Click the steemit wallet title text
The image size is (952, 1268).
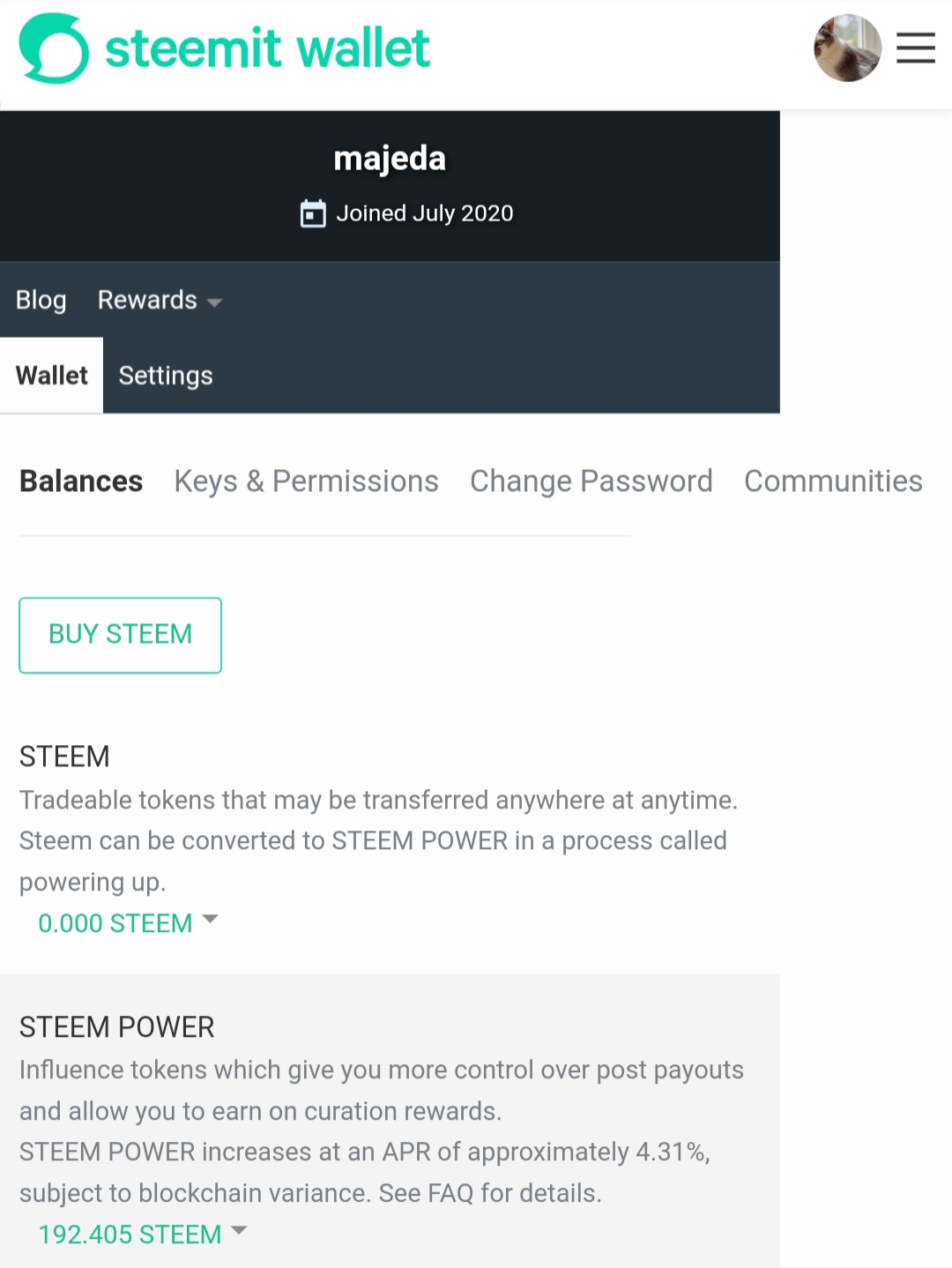click(267, 48)
